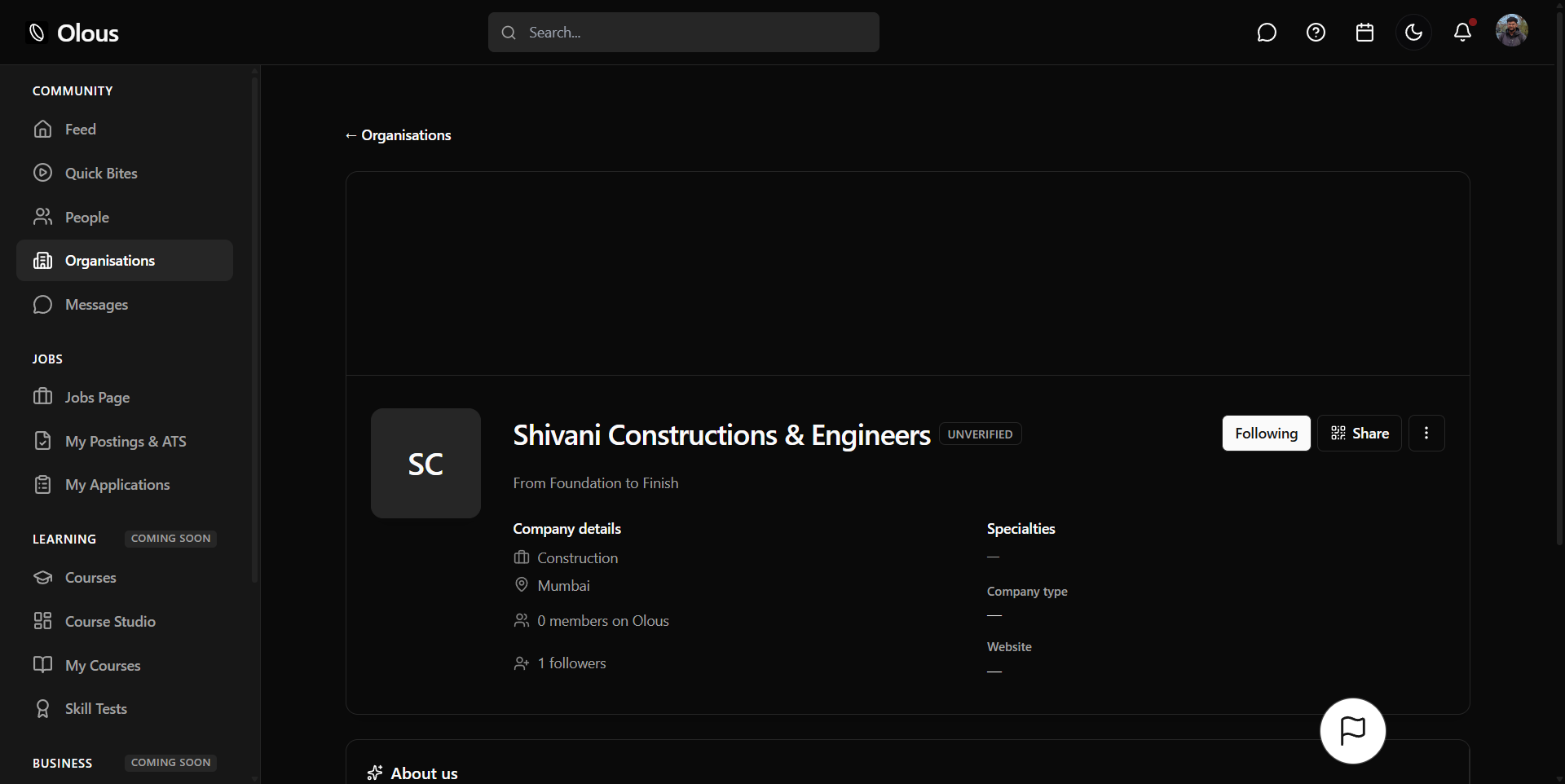
Task: Click the Mumbai location pin icon
Action: 522,585
